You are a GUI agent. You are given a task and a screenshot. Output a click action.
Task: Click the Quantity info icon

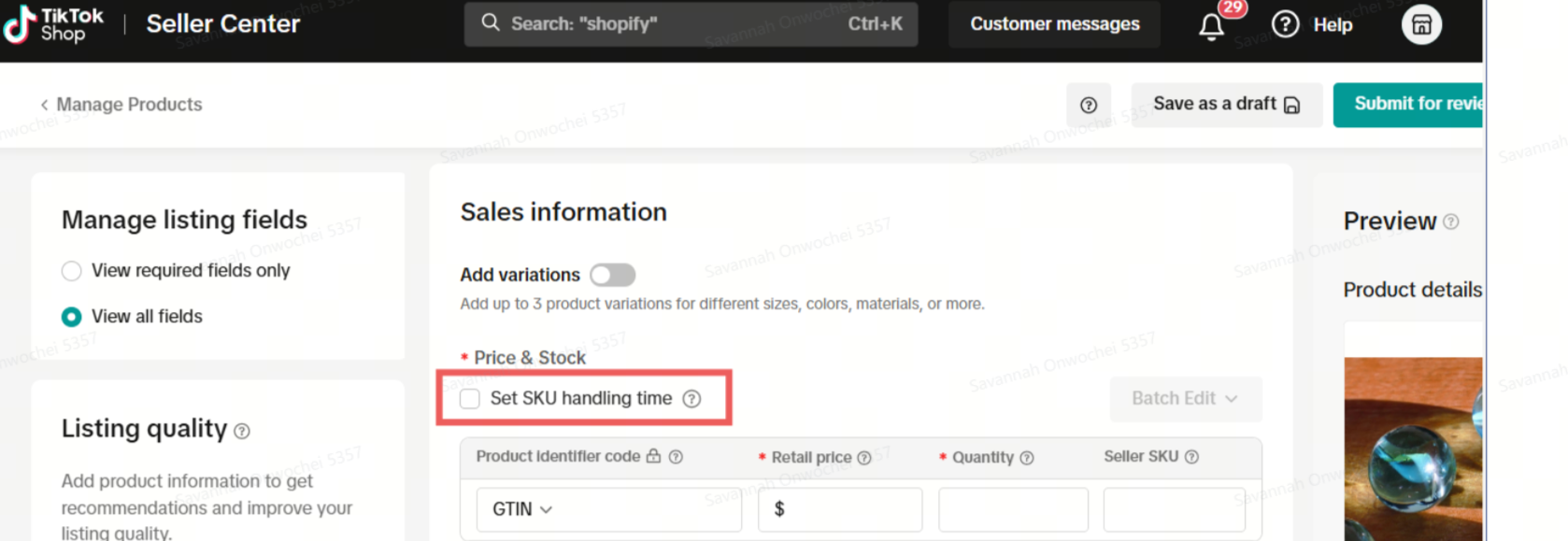pos(1027,458)
